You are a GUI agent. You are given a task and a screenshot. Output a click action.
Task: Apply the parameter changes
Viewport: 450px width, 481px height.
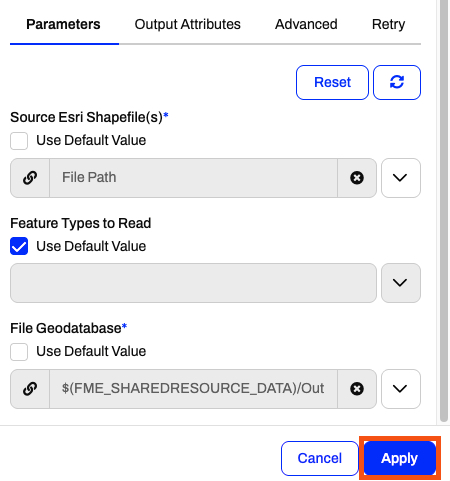[400, 458]
